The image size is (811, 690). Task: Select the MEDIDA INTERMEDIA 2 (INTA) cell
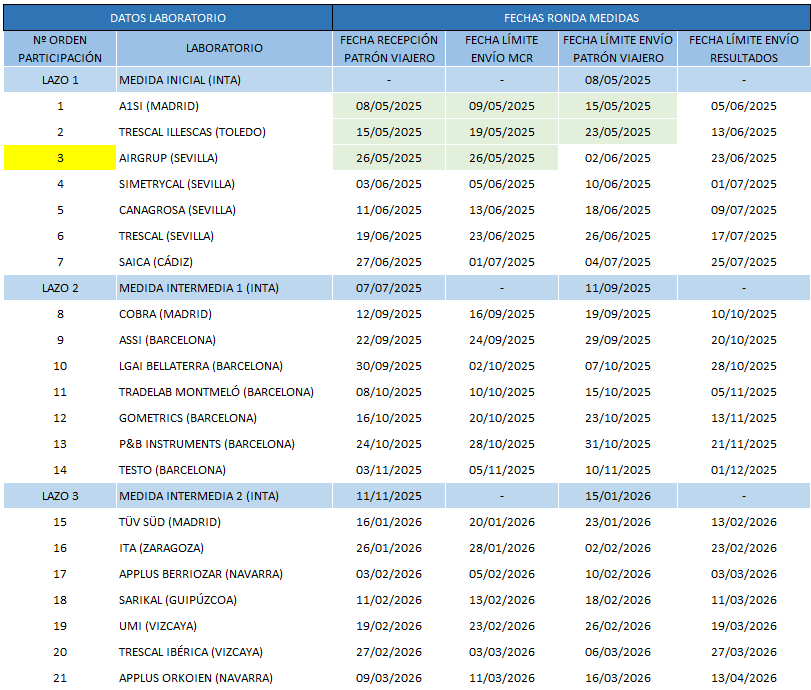point(224,496)
